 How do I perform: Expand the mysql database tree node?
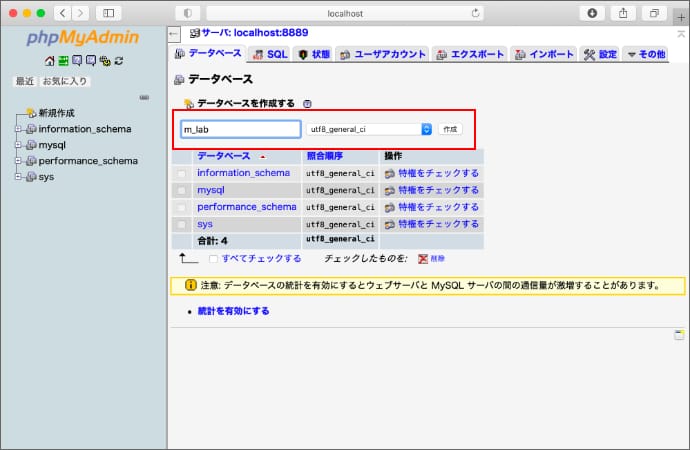tap(19, 145)
